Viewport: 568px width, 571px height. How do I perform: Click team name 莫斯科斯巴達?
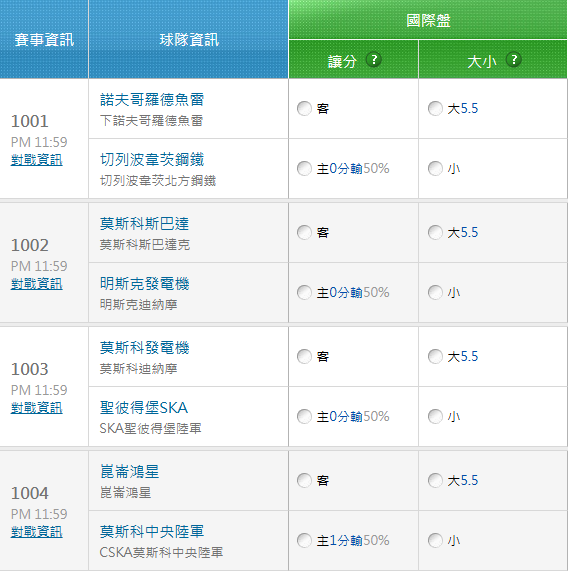145,224
